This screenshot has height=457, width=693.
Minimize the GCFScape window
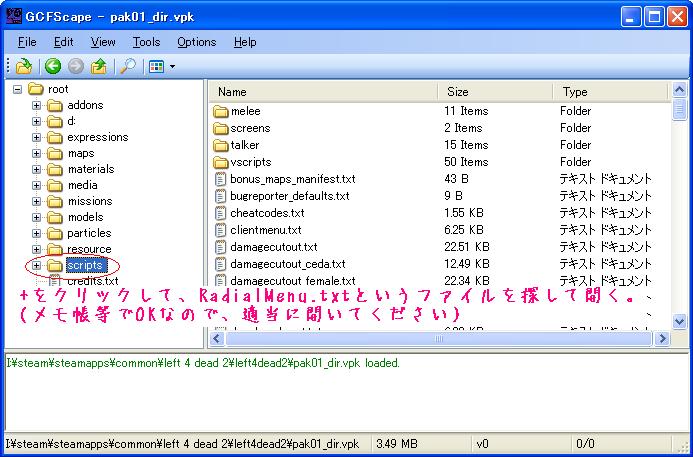[x=631, y=17]
